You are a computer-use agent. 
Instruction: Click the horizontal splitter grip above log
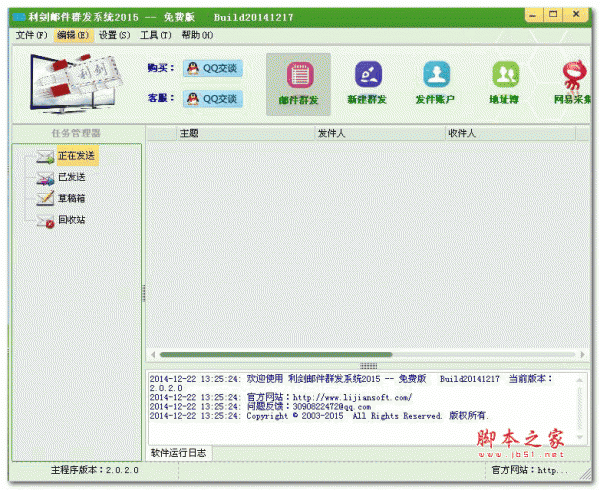click(369, 366)
